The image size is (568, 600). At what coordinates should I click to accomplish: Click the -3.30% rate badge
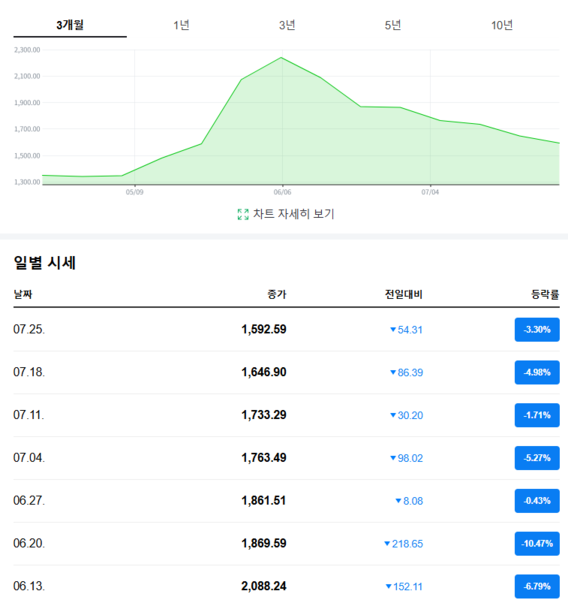tap(537, 329)
